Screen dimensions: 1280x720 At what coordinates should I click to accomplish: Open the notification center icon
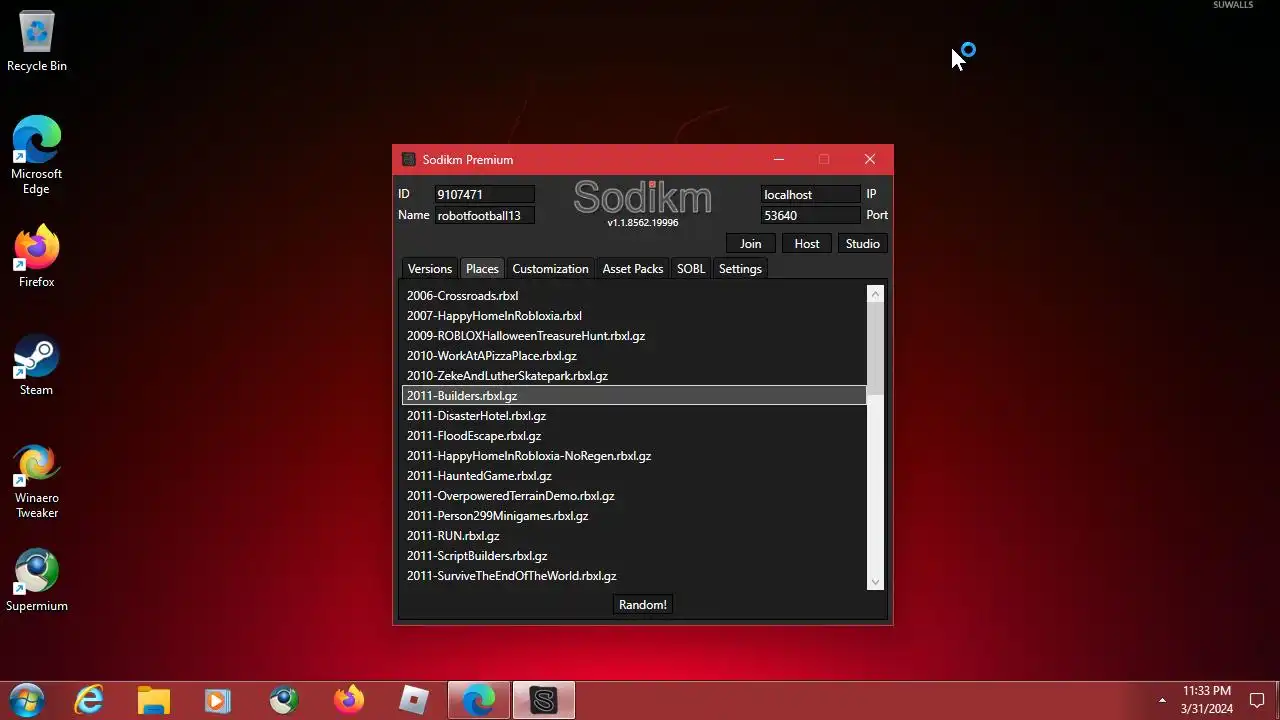[1258, 700]
